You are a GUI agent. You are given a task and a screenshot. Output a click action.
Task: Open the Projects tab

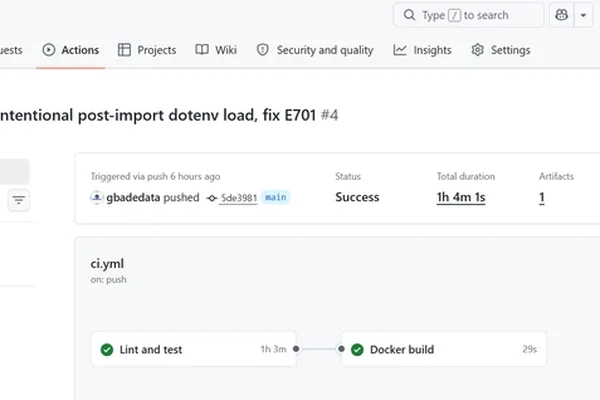click(147, 50)
